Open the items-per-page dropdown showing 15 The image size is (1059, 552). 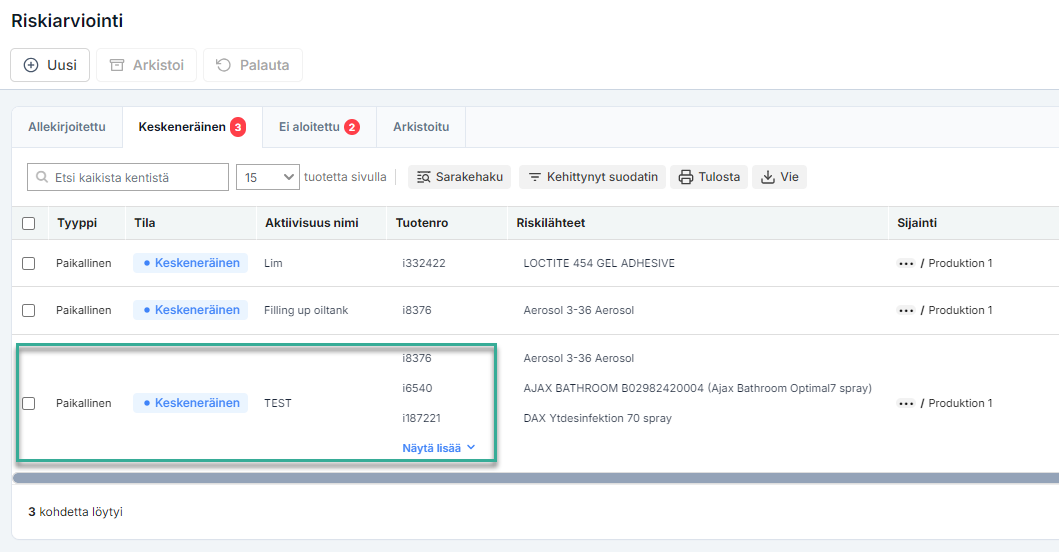click(267, 177)
